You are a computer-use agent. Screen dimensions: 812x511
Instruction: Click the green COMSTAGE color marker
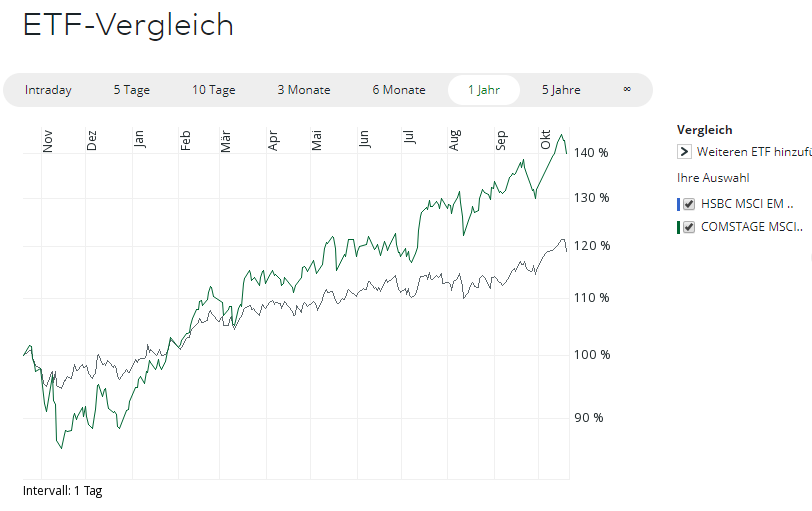678,227
